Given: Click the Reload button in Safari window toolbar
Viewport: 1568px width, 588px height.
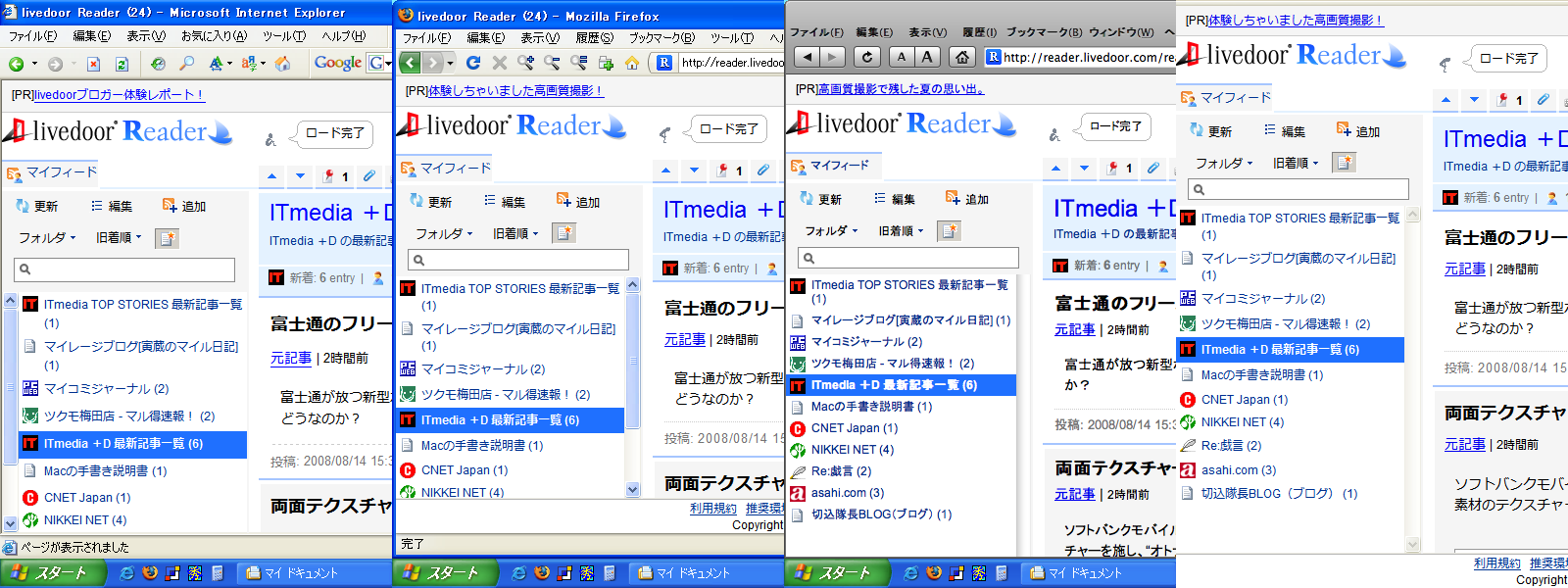Looking at the screenshot, I should tap(866, 57).
